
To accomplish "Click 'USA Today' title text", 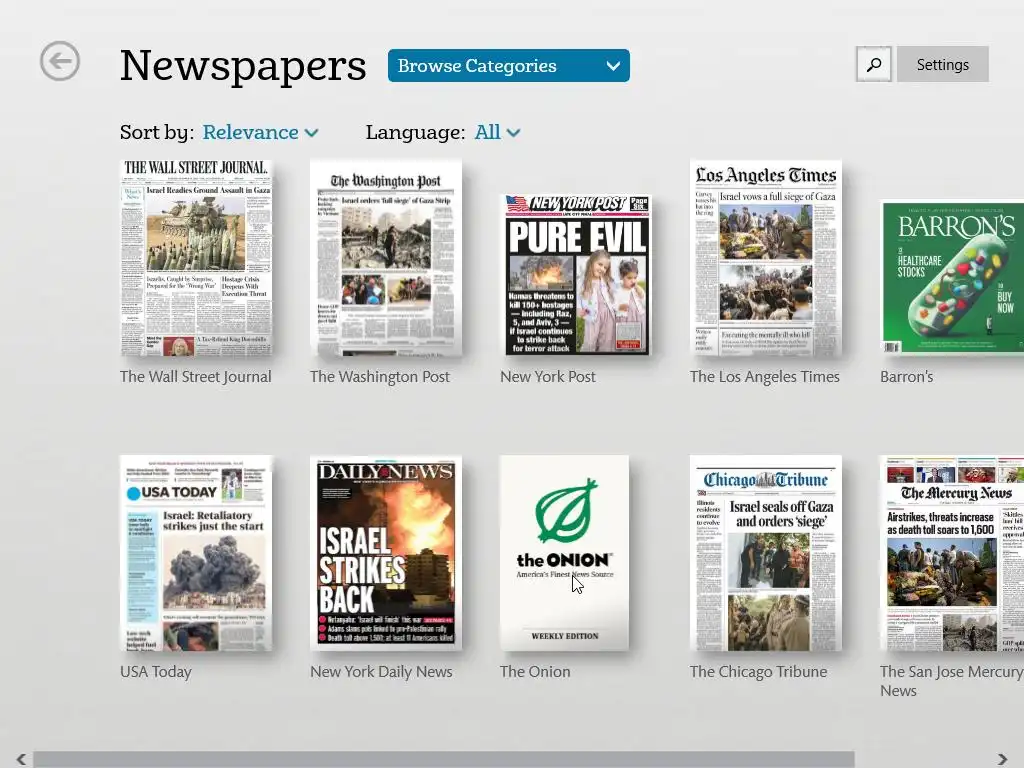I will (x=155, y=672).
